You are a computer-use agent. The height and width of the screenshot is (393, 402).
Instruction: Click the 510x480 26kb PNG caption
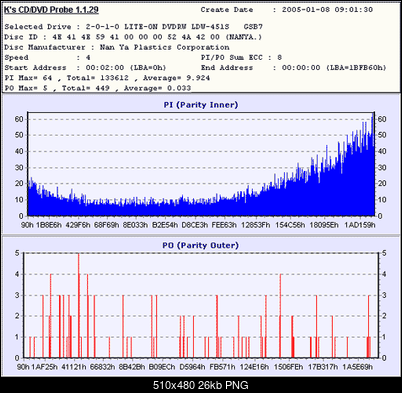coord(201,385)
